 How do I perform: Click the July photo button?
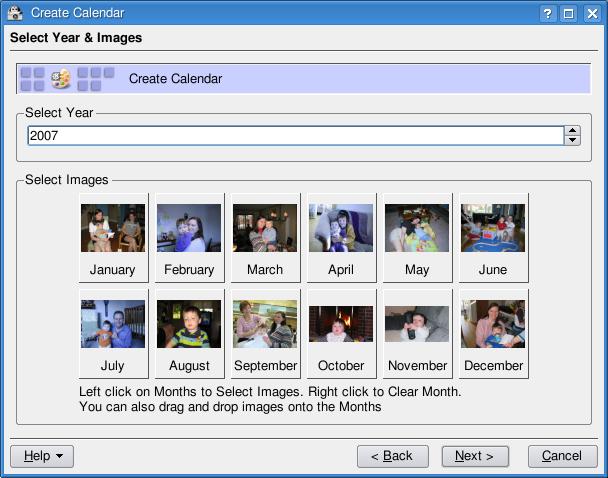pos(113,325)
